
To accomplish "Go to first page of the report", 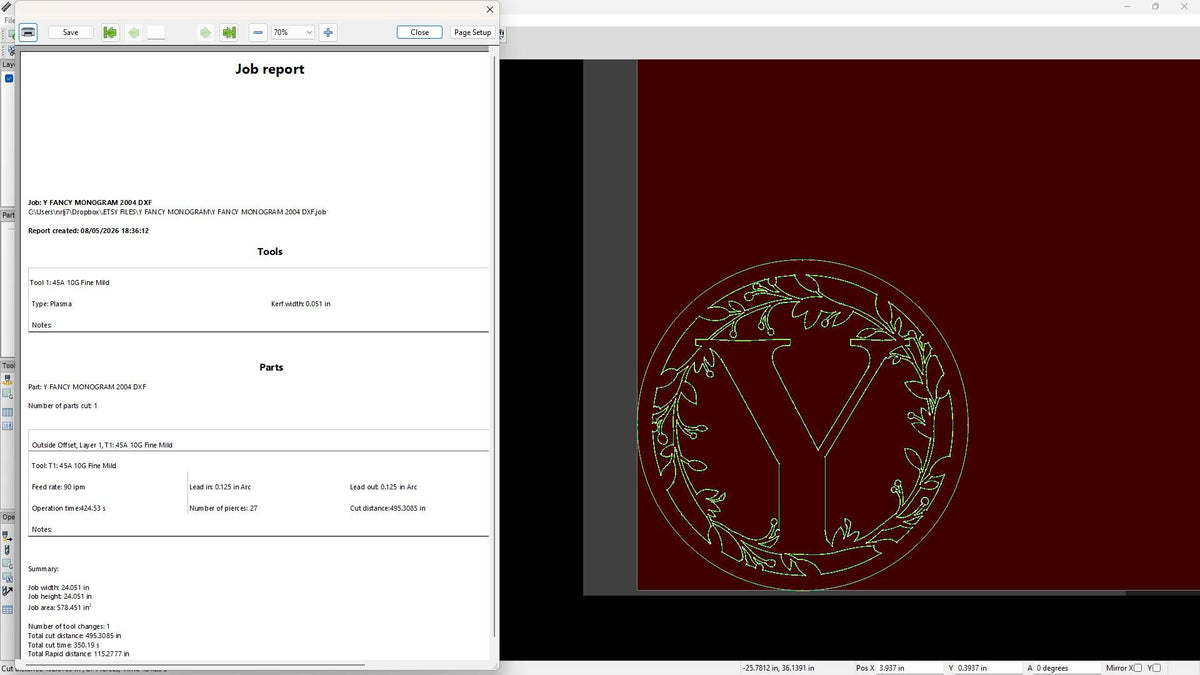I will tap(109, 32).
